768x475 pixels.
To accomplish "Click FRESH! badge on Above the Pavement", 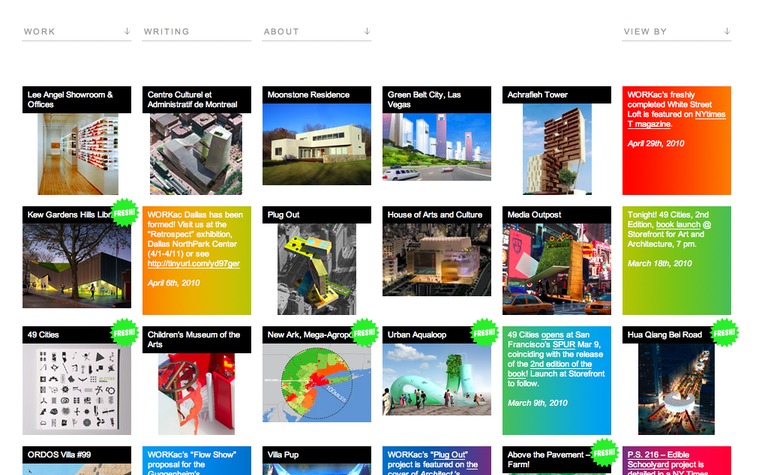I will [604, 452].
